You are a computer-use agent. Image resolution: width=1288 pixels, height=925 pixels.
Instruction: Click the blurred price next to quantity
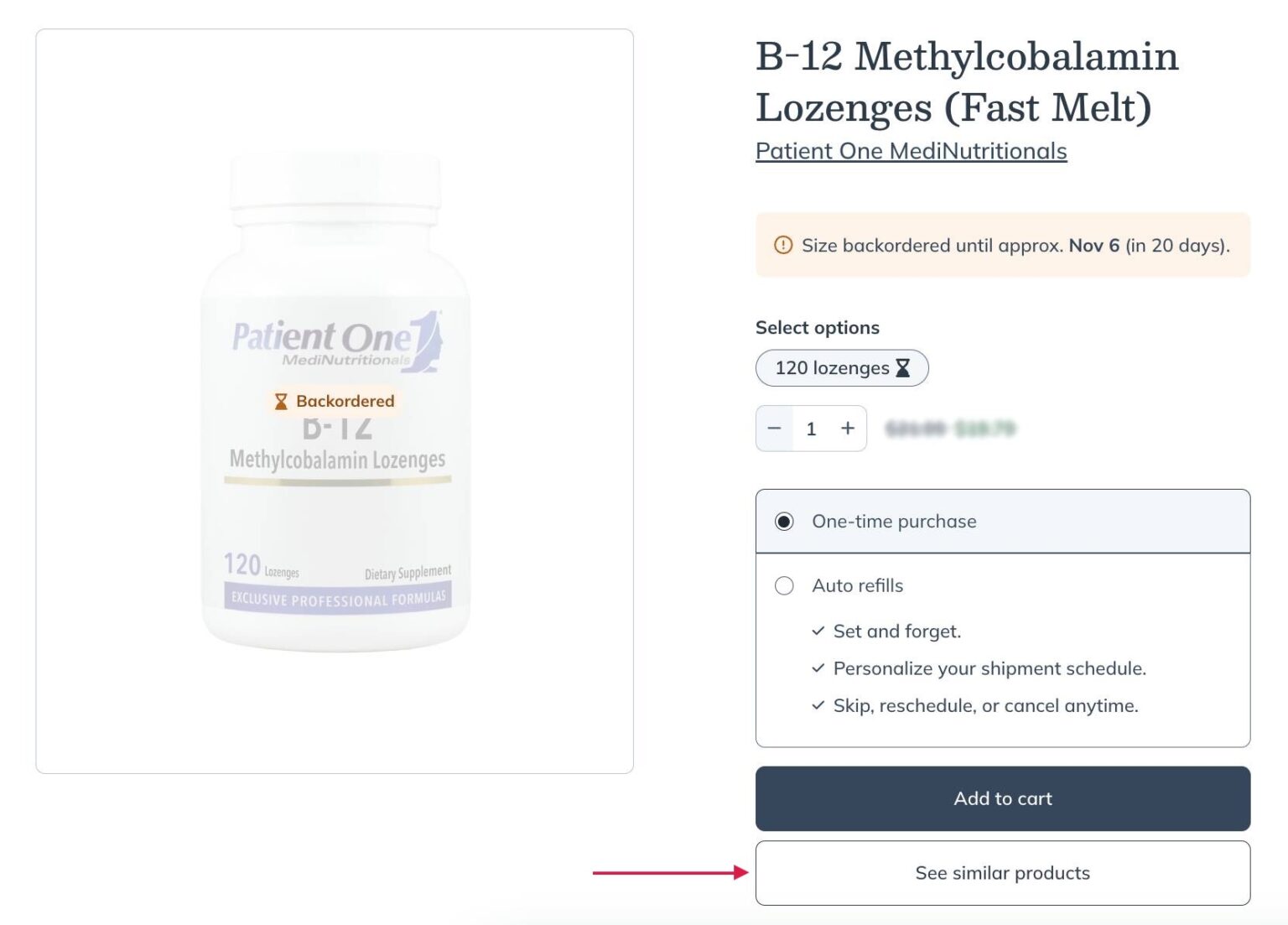950,429
